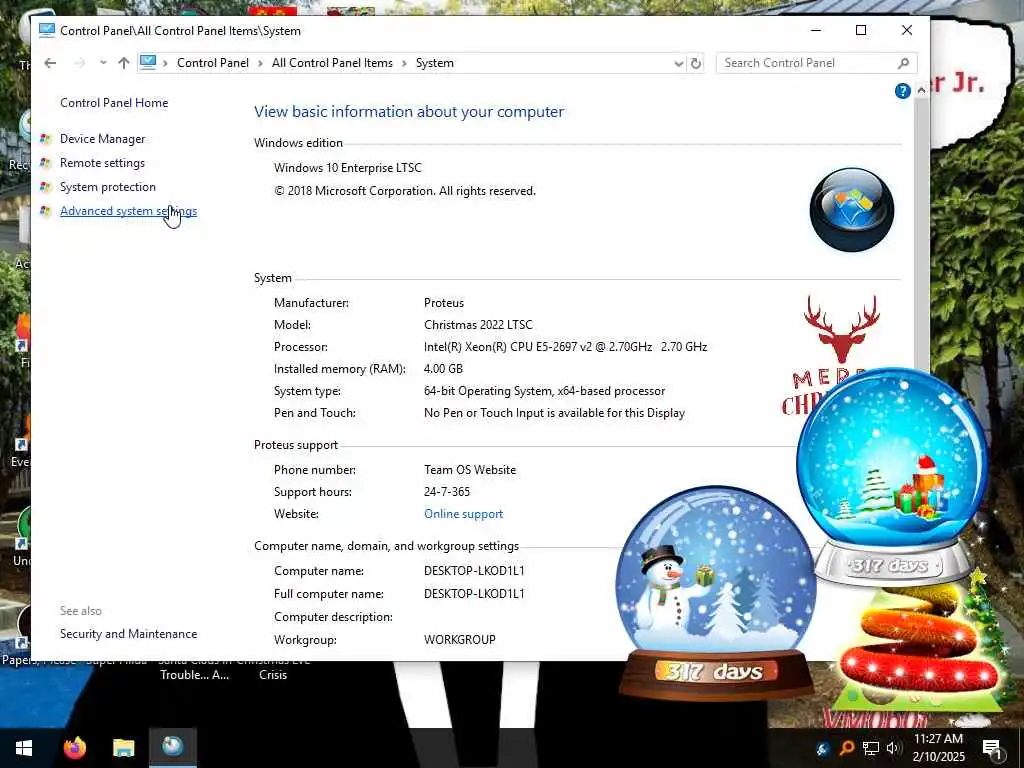This screenshot has height=768, width=1024.
Task: Click the blue tray icon left of magnifier
Action: 824,748
